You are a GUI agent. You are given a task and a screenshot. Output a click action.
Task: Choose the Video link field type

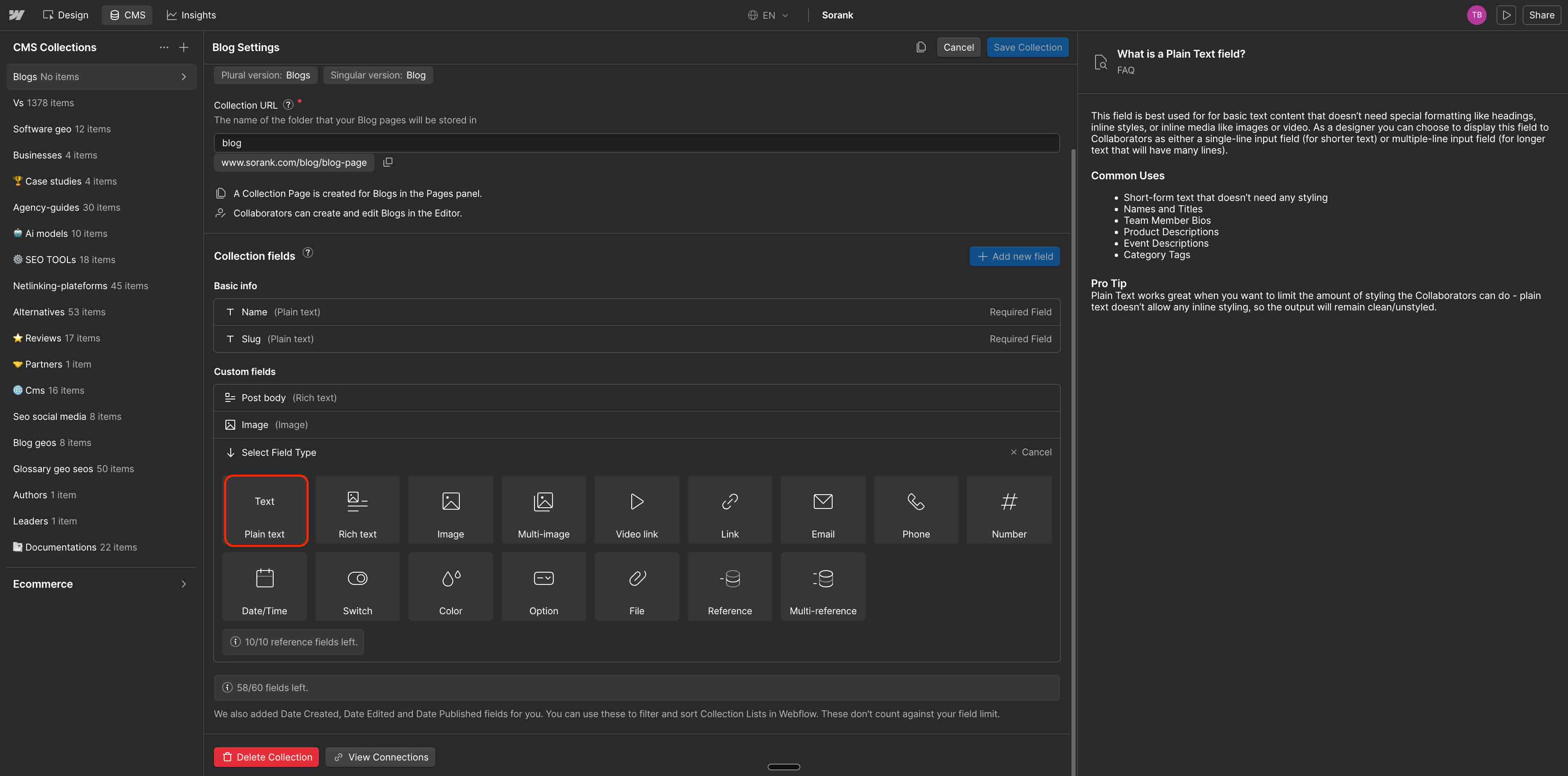pyautogui.click(x=637, y=510)
